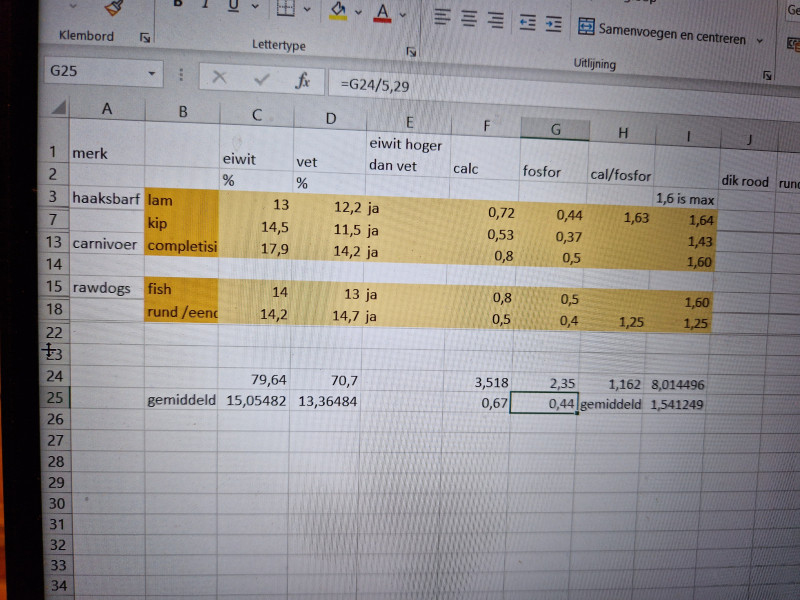
Task: Click the cell with value 15,05482
Action: [254, 401]
